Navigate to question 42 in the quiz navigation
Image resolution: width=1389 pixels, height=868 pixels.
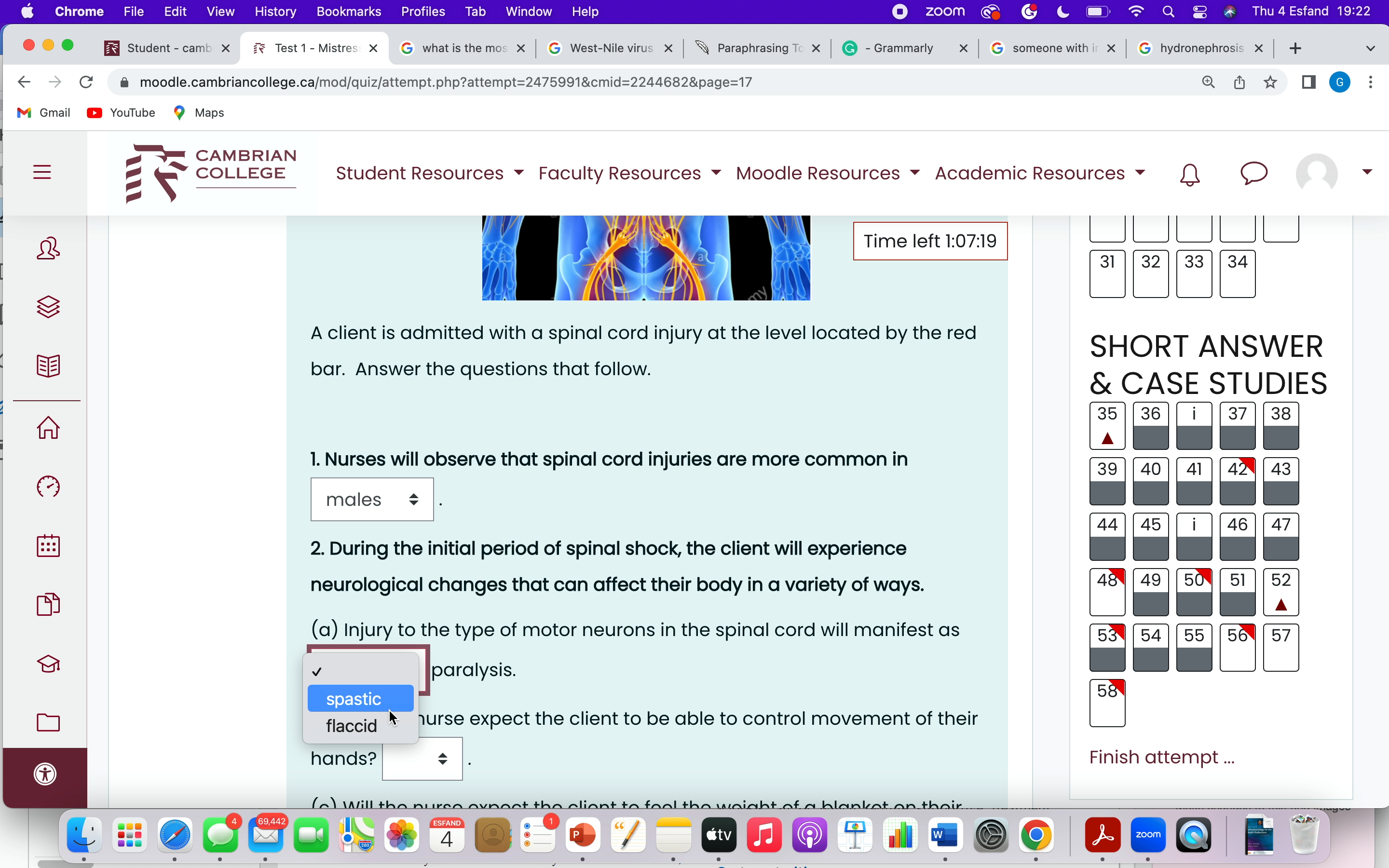point(1237,481)
